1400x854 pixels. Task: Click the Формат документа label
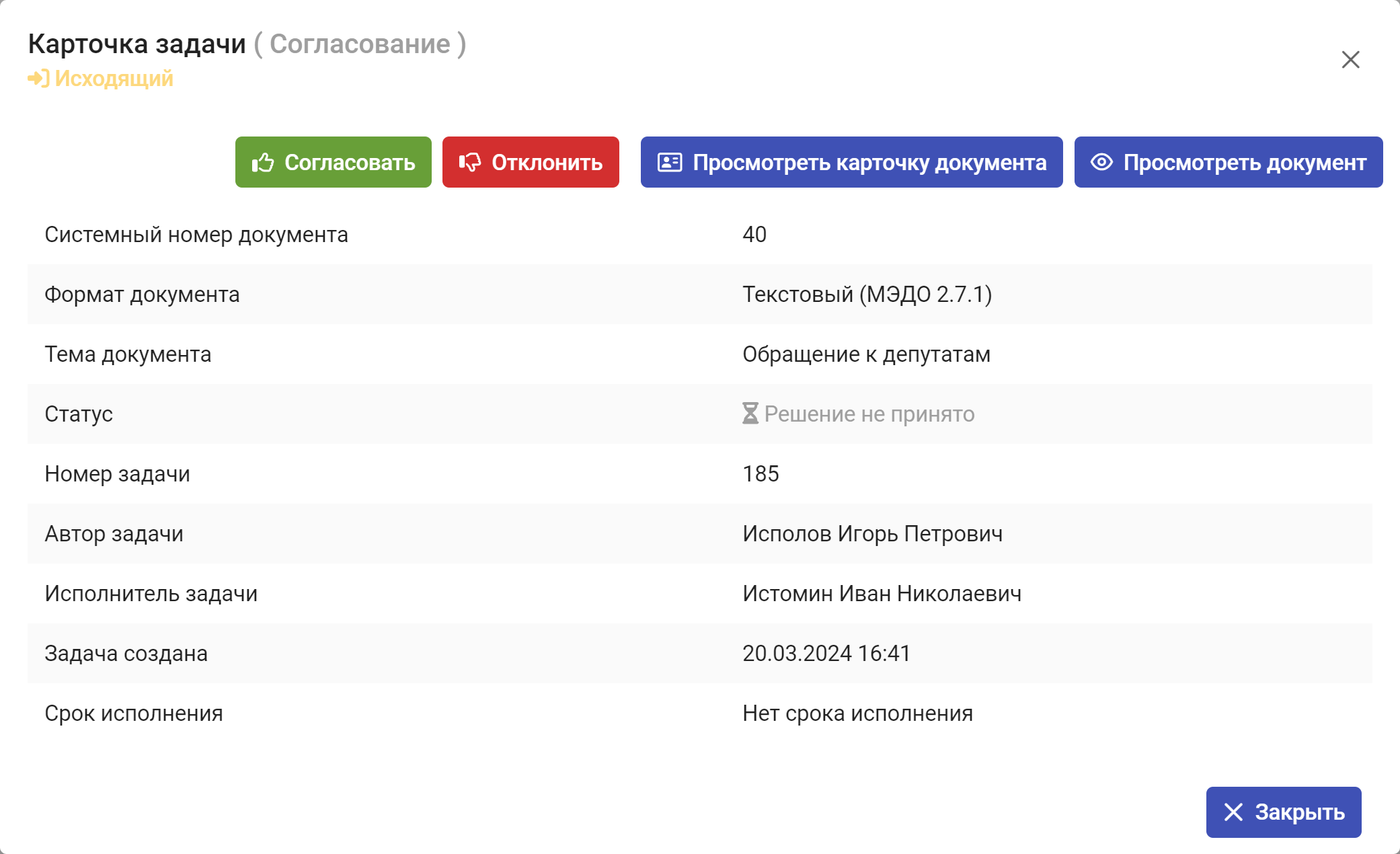tap(142, 295)
